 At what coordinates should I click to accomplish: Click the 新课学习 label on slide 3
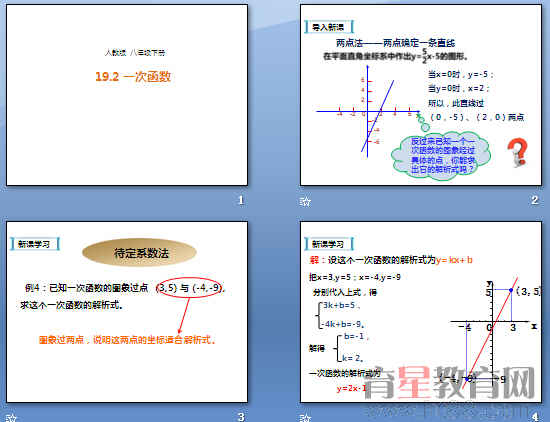click(34, 244)
